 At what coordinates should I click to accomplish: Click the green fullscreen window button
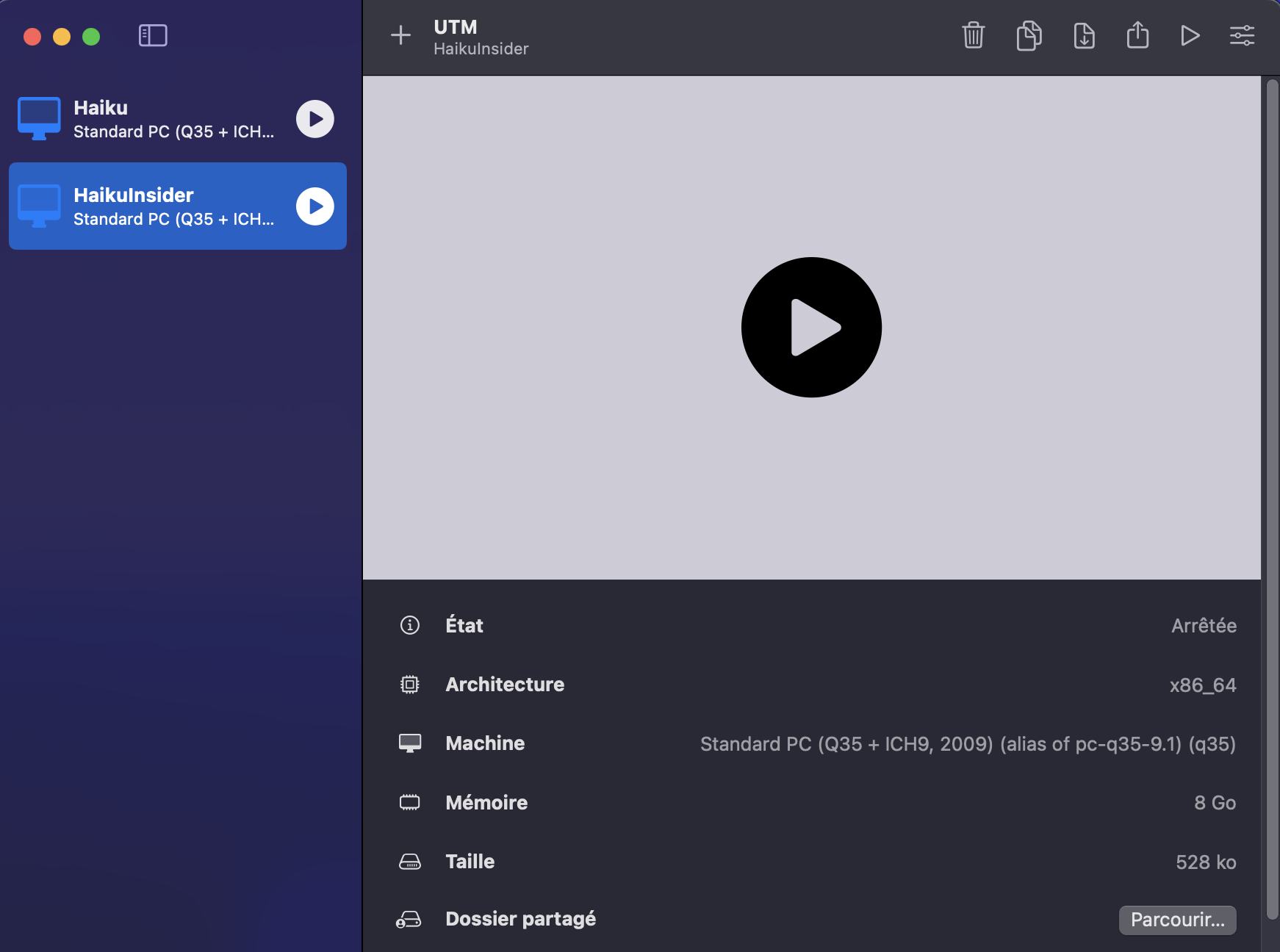pos(91,37)
